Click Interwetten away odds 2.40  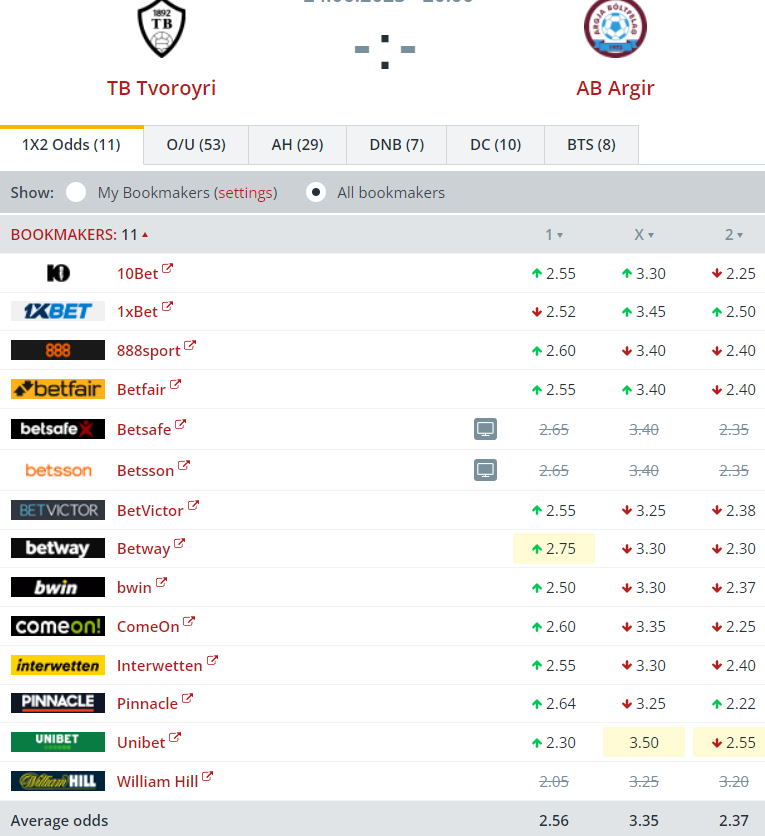tap(734, 665)
